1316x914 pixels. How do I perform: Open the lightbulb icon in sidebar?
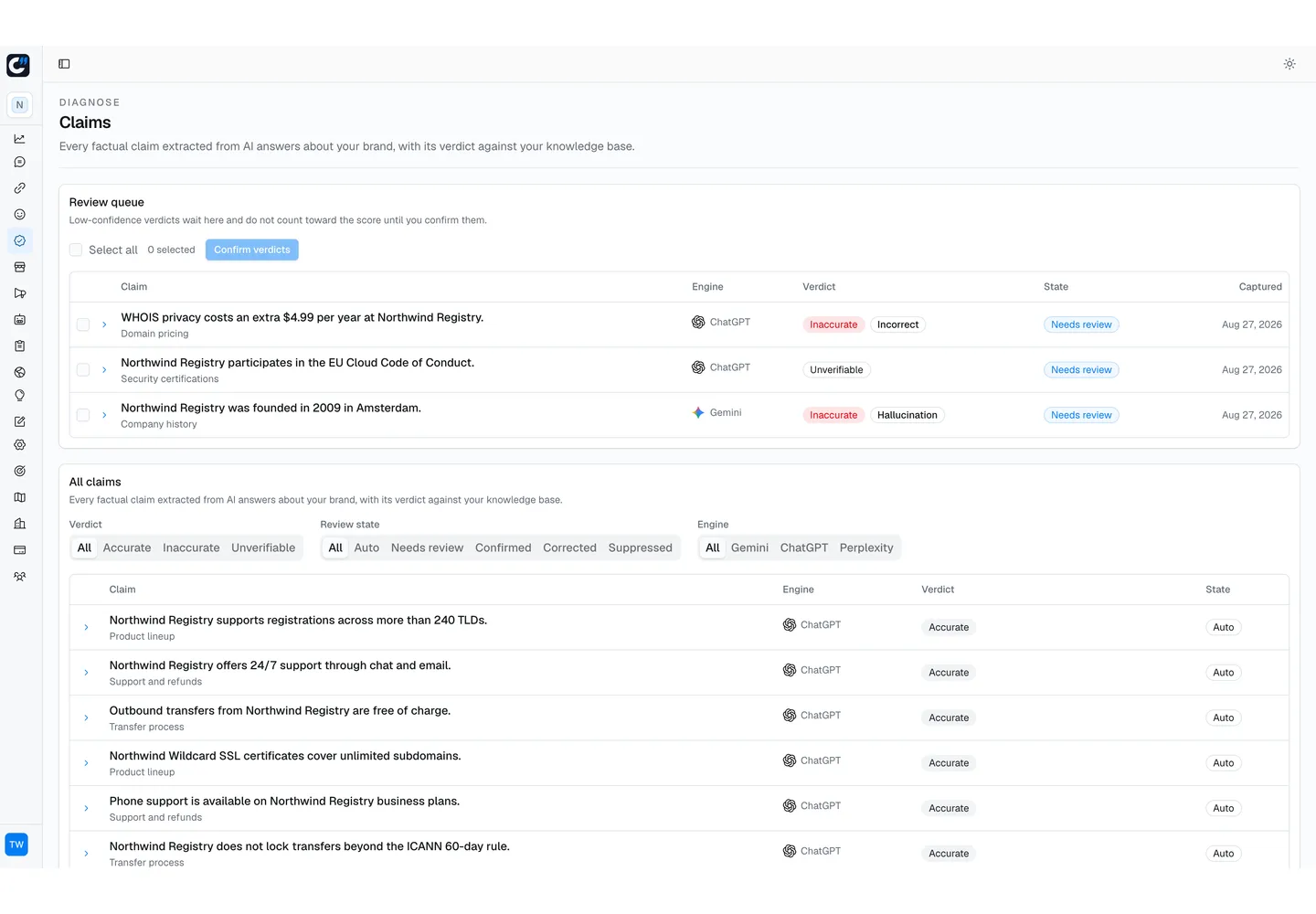(19, 396)
